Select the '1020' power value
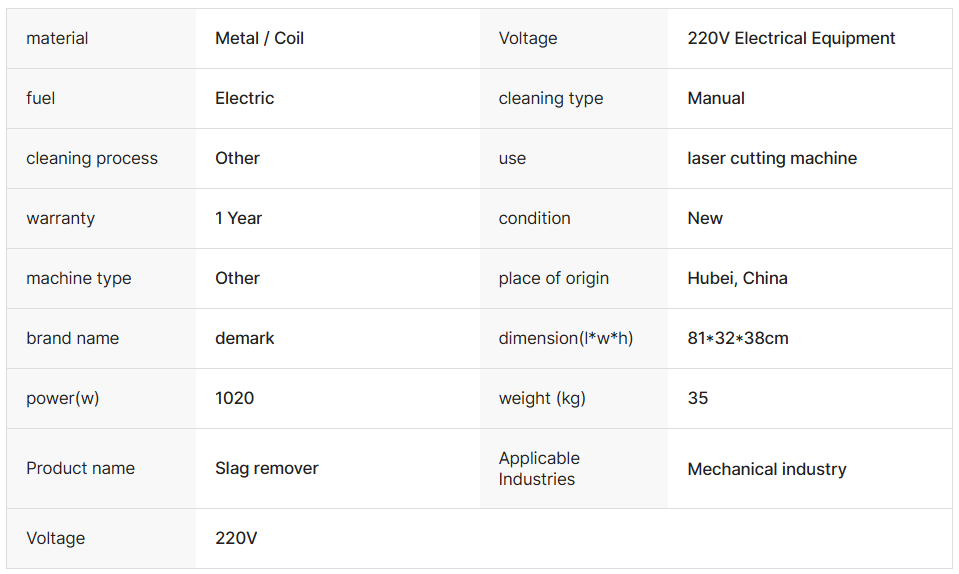This screenshot has width=959, height=574. click(234, 399)
